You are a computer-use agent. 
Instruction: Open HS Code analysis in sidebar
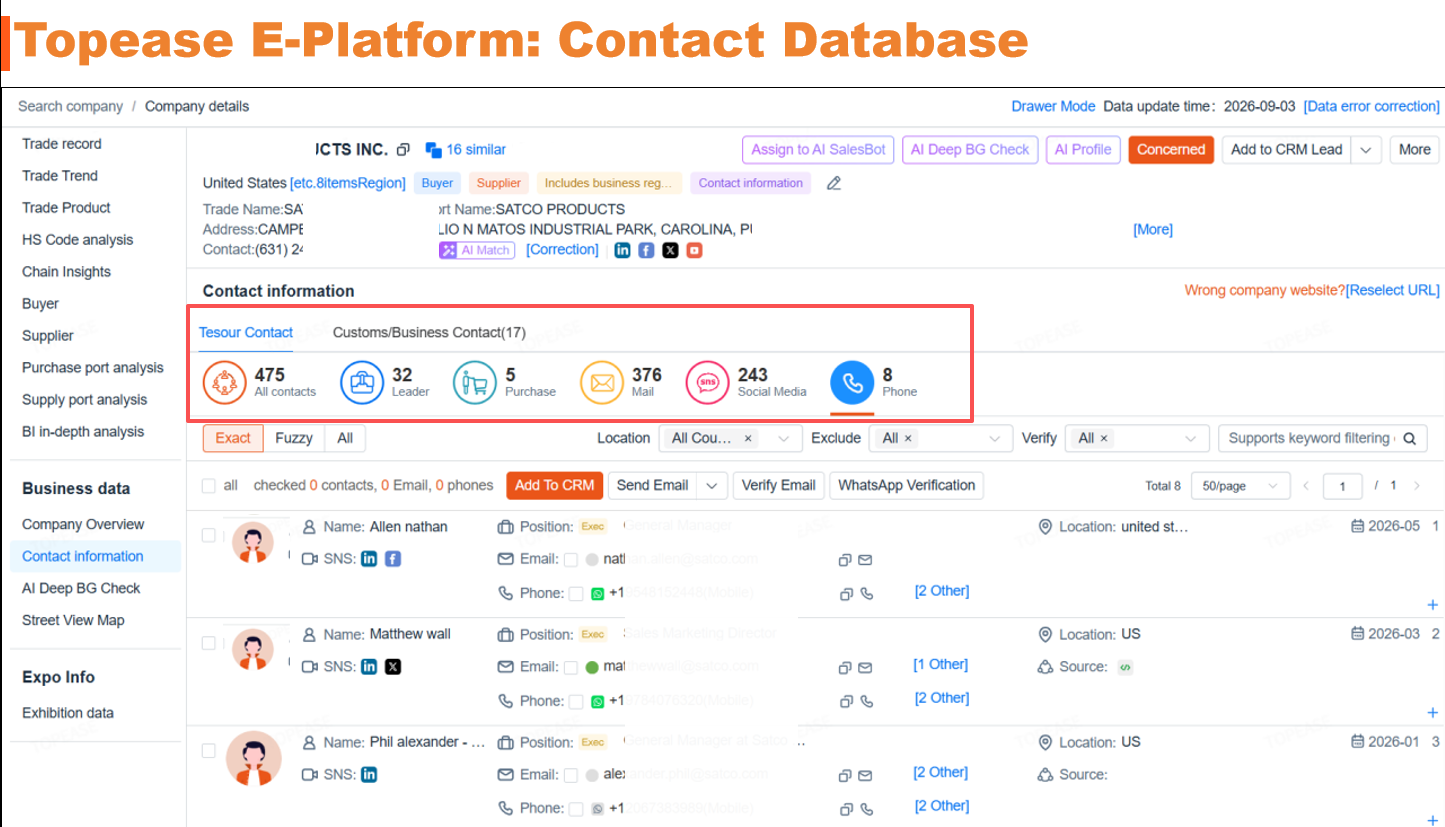pyautogui.click(x=78, y=240)
